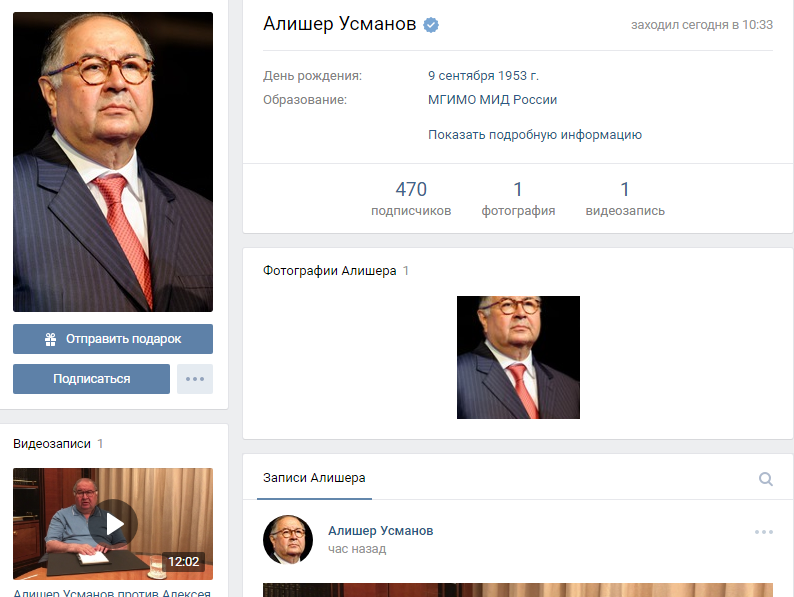The width and height of the screenshot is (794, 597).
Task: Open the post options three-dots menu
Action: coord(764,532)
